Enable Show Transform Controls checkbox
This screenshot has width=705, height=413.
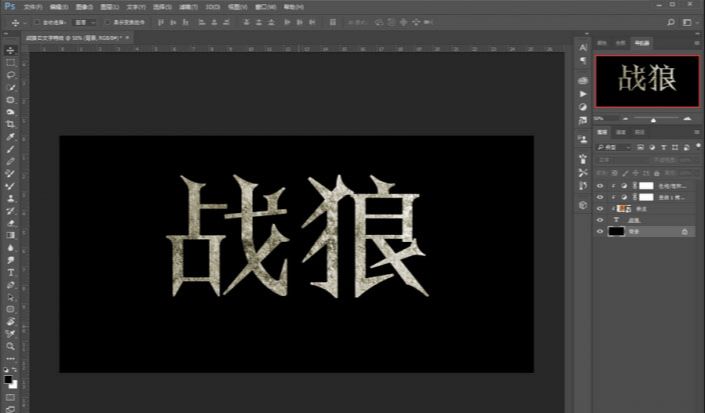point(107,22)
